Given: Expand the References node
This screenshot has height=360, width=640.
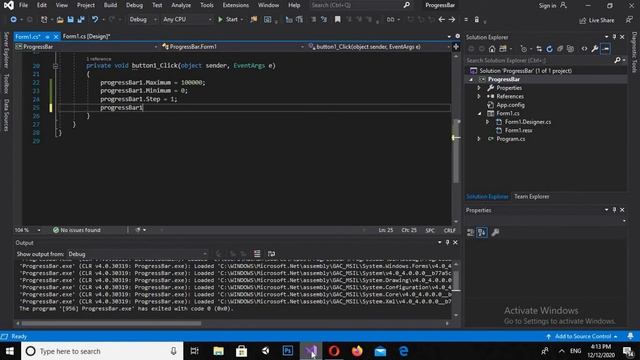Looking at the screenshot, I should tap(479, 96).
